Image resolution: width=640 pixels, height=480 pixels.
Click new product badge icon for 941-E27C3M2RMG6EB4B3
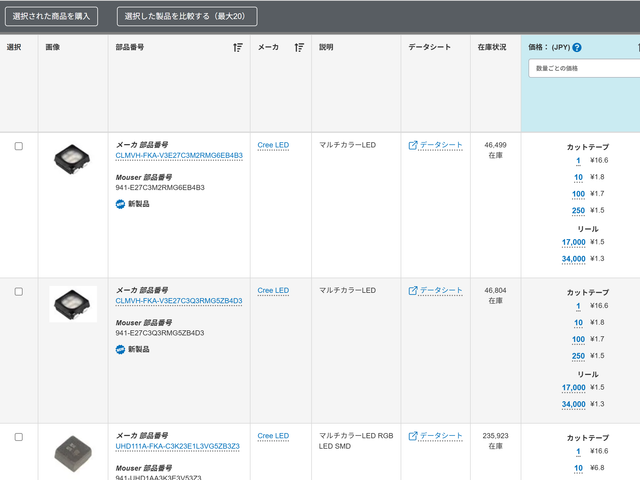click(x=120, y=204)
